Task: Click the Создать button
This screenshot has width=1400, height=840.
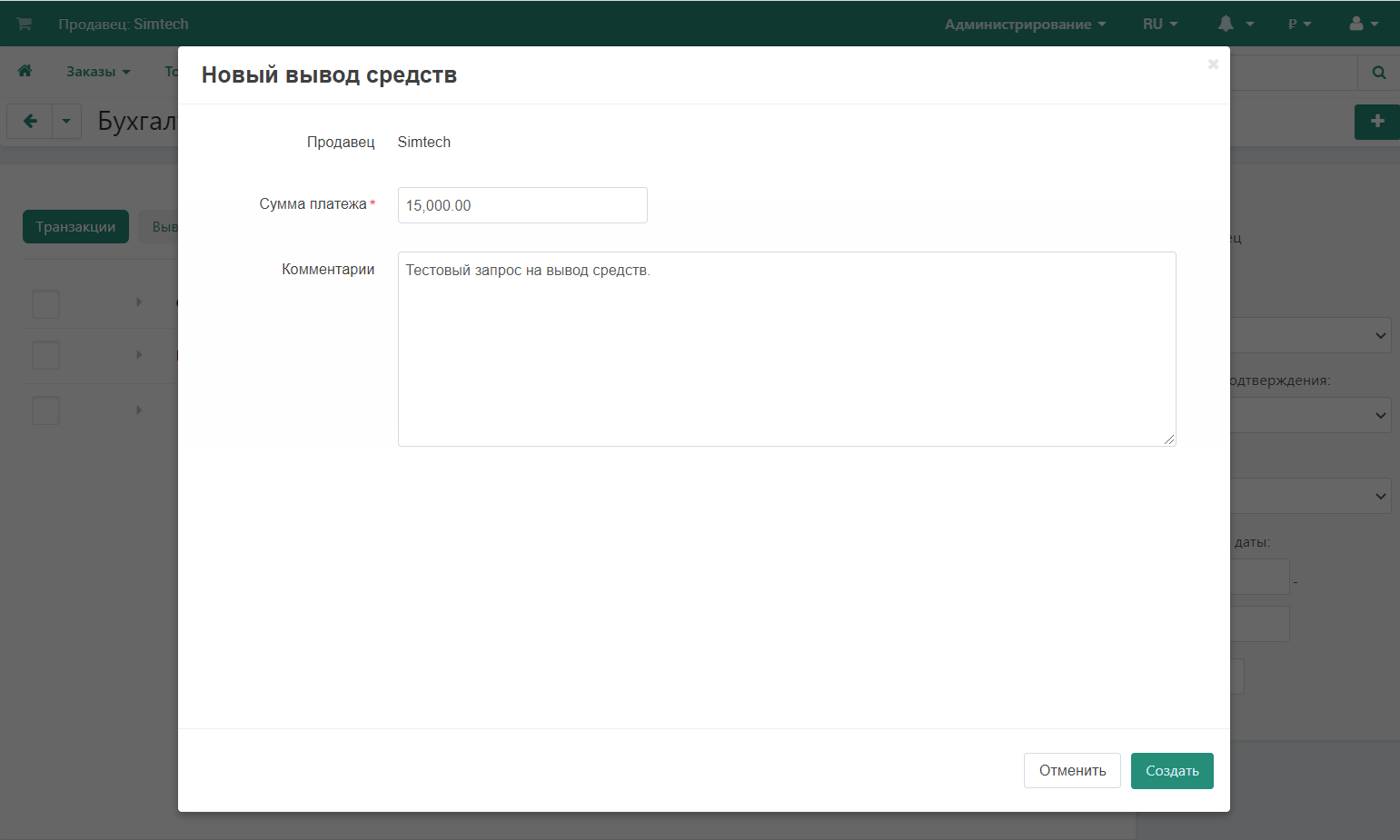Action: [x=1171, y=771]
